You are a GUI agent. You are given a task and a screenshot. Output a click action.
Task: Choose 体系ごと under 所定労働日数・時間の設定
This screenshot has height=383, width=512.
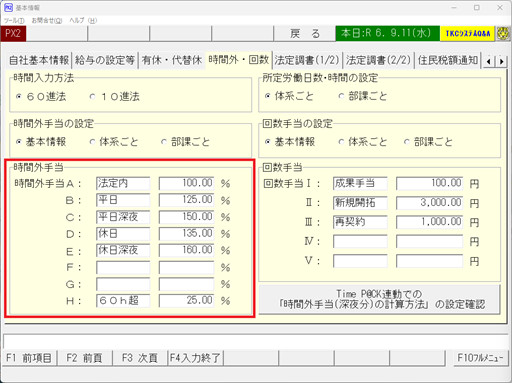(268, 96)
